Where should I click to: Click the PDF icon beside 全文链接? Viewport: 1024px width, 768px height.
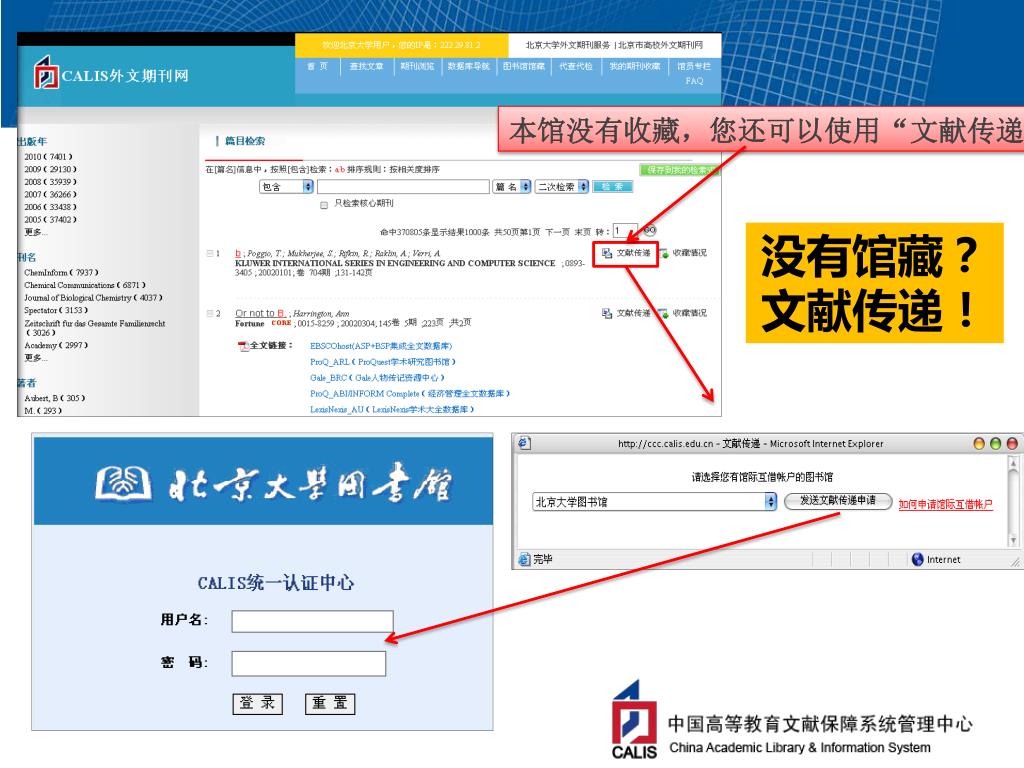(x=243, y=345)
